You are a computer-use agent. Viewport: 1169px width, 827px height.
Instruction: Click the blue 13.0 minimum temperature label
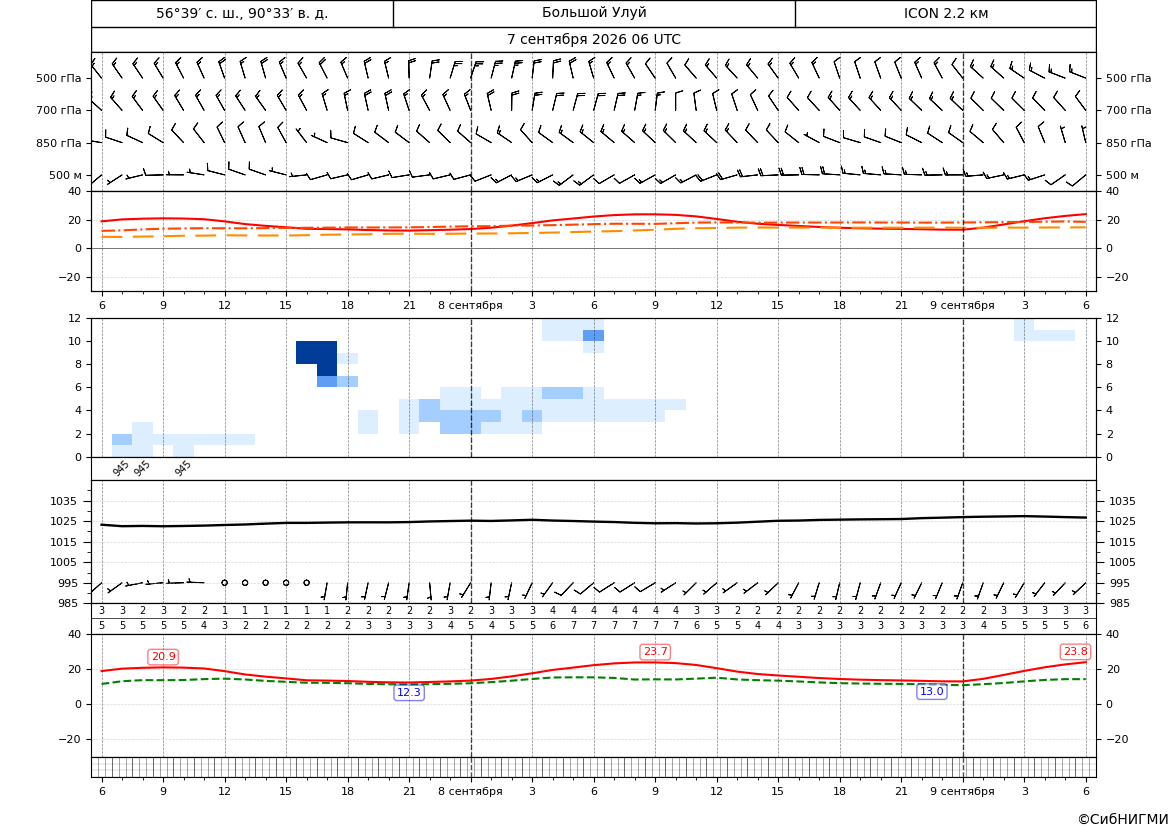pos(931,691)
